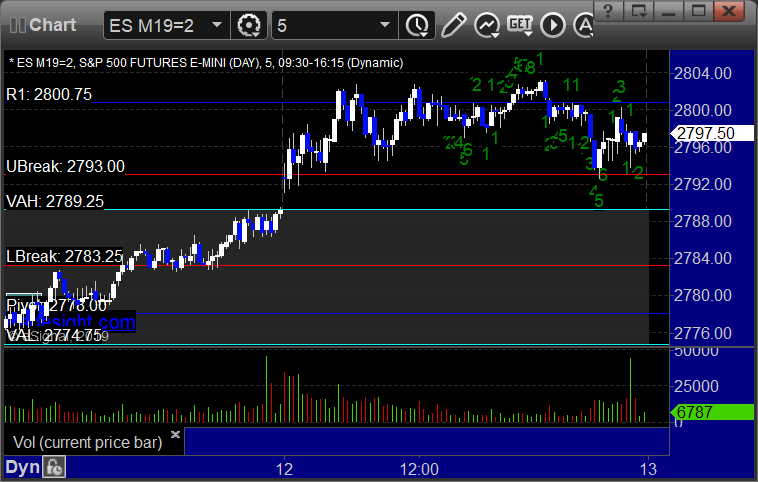
Task: Click the 13 date label on time axis
Action: pyautogui.click(x=648, y=469)
